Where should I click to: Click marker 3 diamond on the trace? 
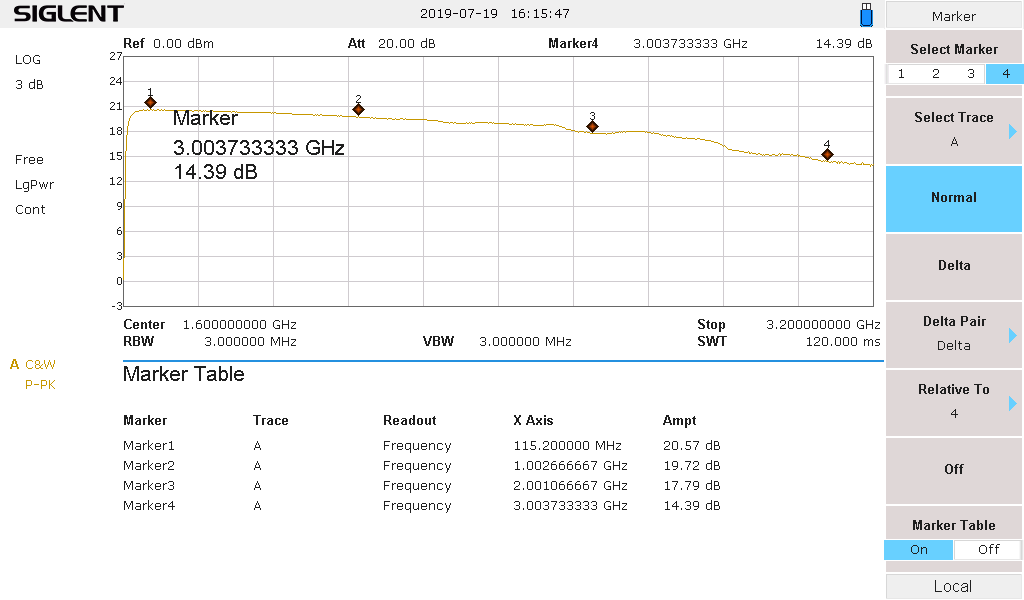pos(592,127)
